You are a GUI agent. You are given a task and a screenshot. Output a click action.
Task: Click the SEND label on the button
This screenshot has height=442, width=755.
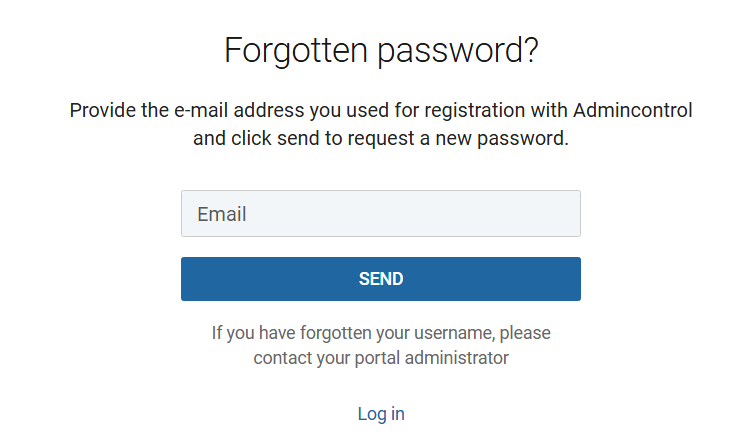point(381,279)
